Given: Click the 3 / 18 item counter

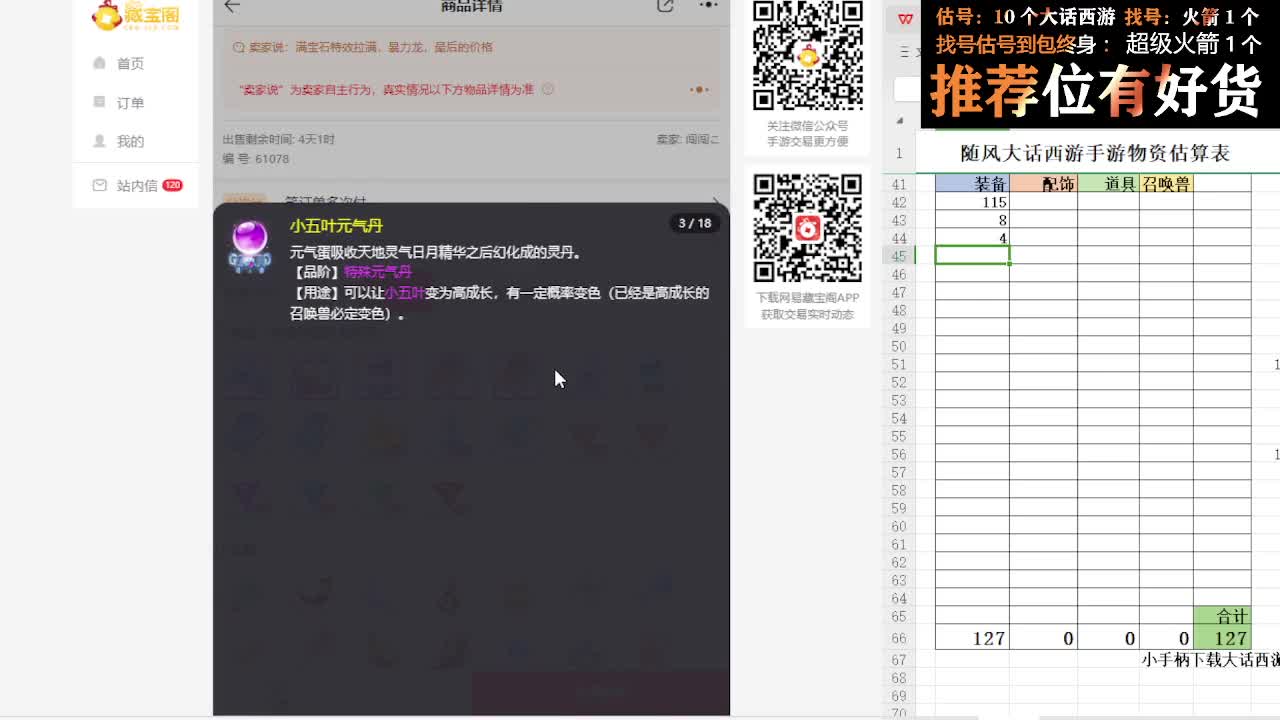Looking at the screenshot, I should pos(694,223).
